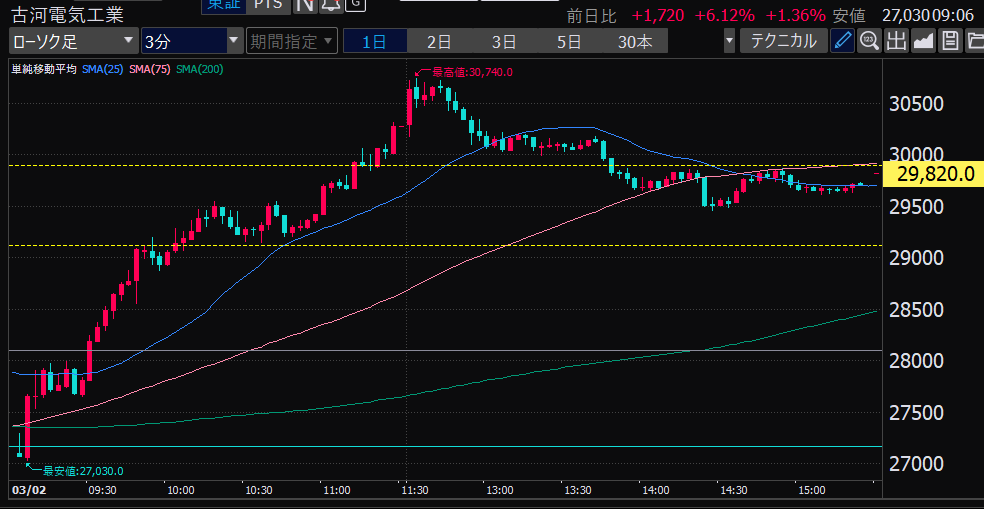984x509 pixels.
Task: Select the 30本 period button
Action: tap(635, 41)
